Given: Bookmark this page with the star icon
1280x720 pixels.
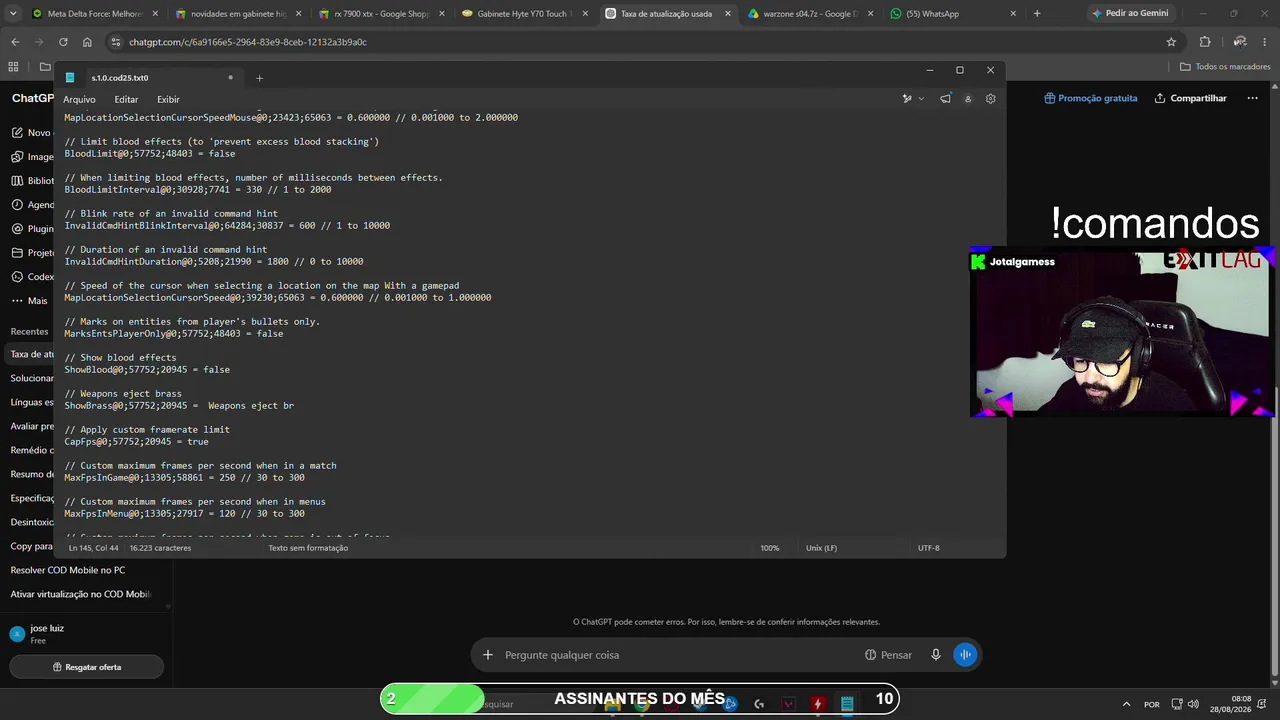Looking at the screenshot, I should [1171, 42].
